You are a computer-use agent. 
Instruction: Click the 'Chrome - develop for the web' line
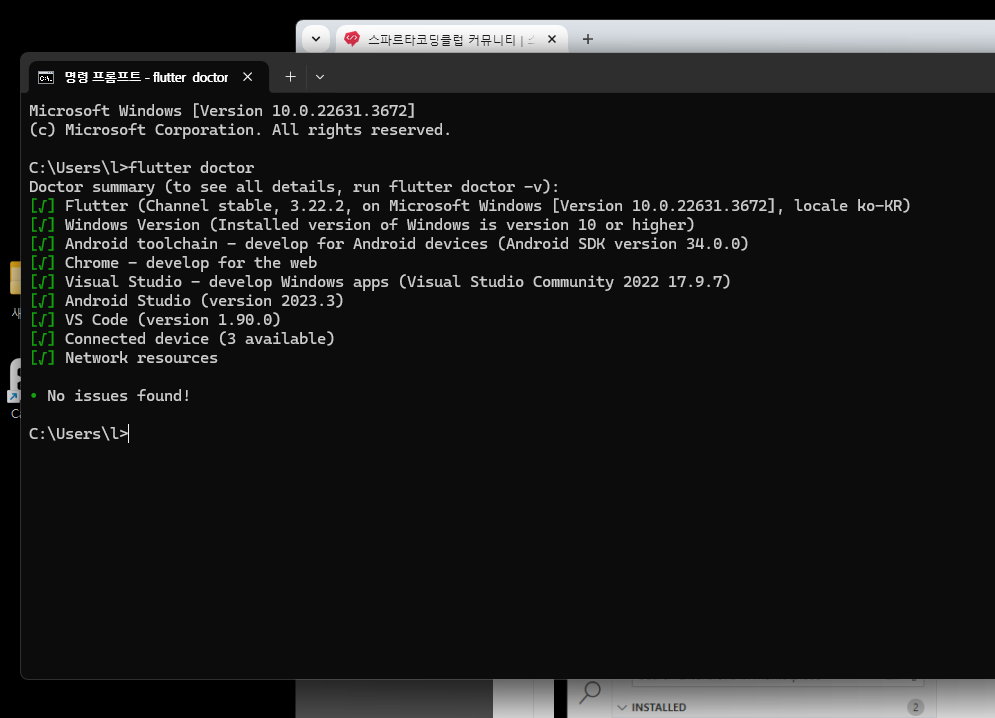[x=173, y=262]
